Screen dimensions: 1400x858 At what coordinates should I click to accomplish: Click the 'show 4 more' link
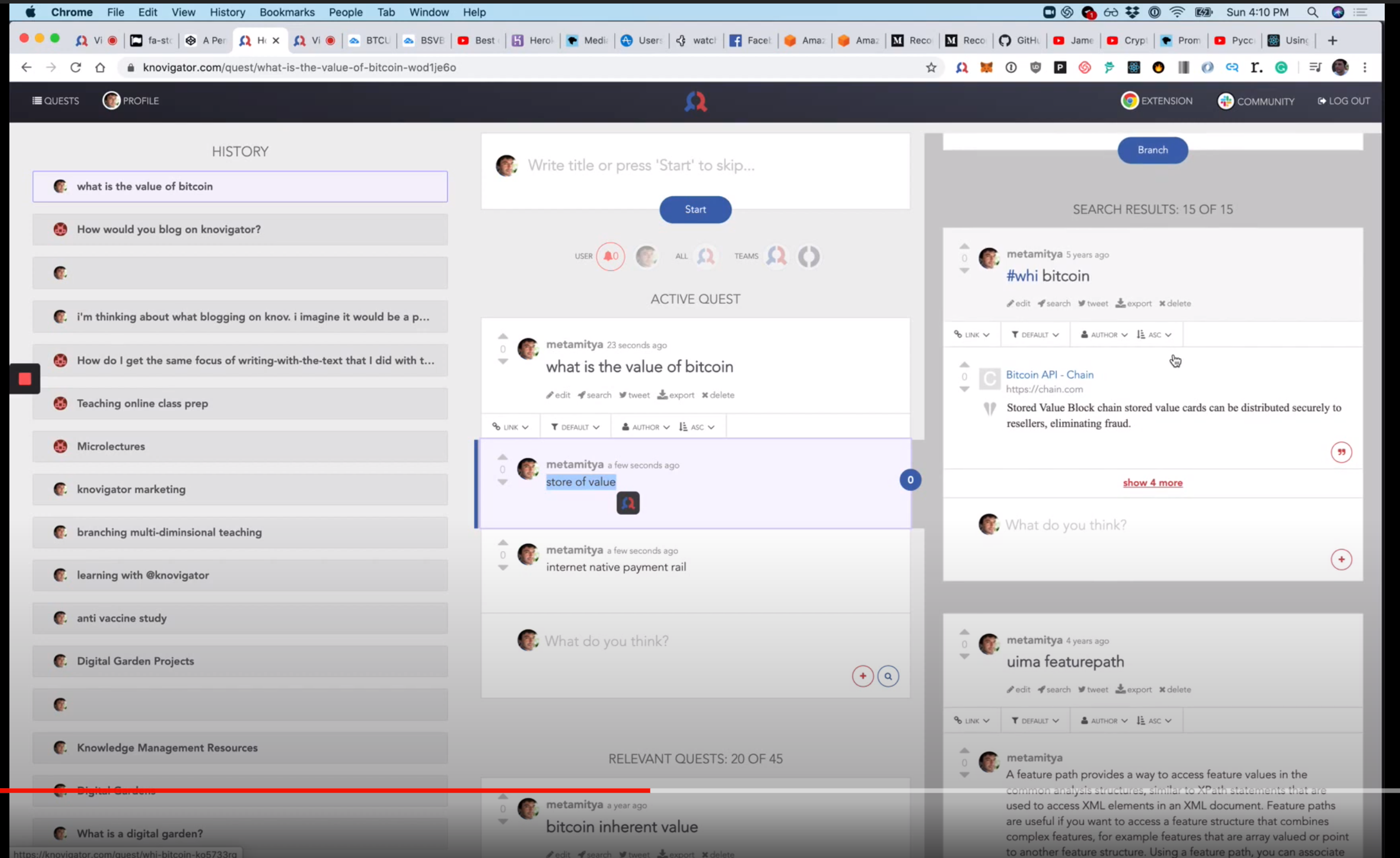click(x=1152, y=482)
